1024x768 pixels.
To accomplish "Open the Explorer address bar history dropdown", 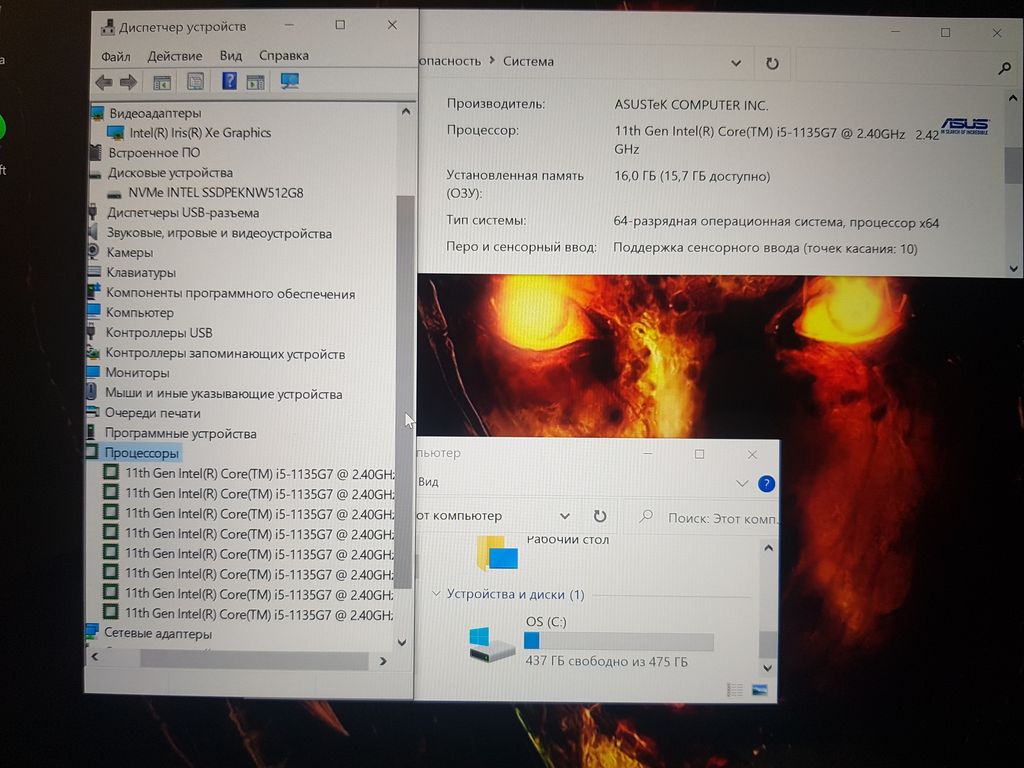I will (565, 516).
